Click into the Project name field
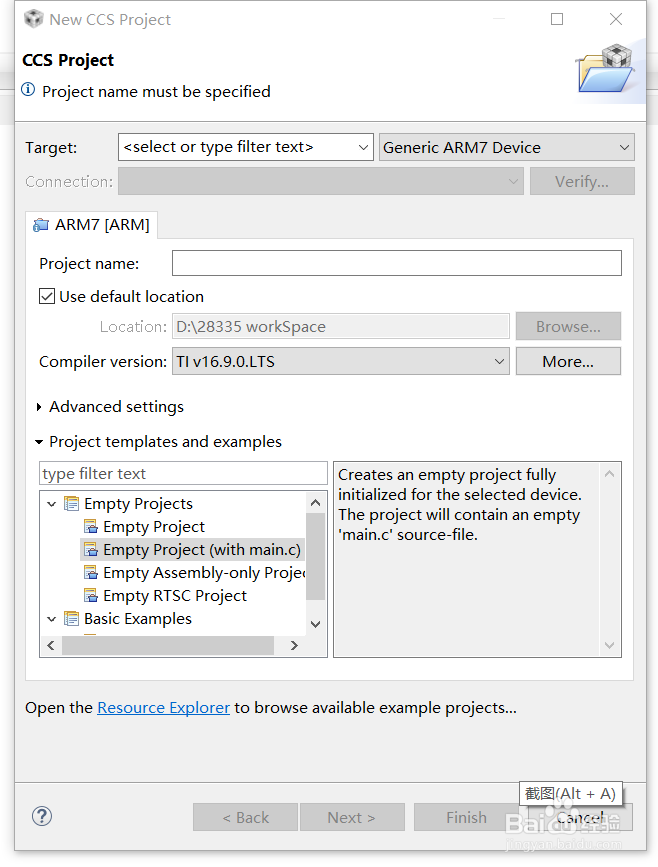 click(x=397, y=263)
